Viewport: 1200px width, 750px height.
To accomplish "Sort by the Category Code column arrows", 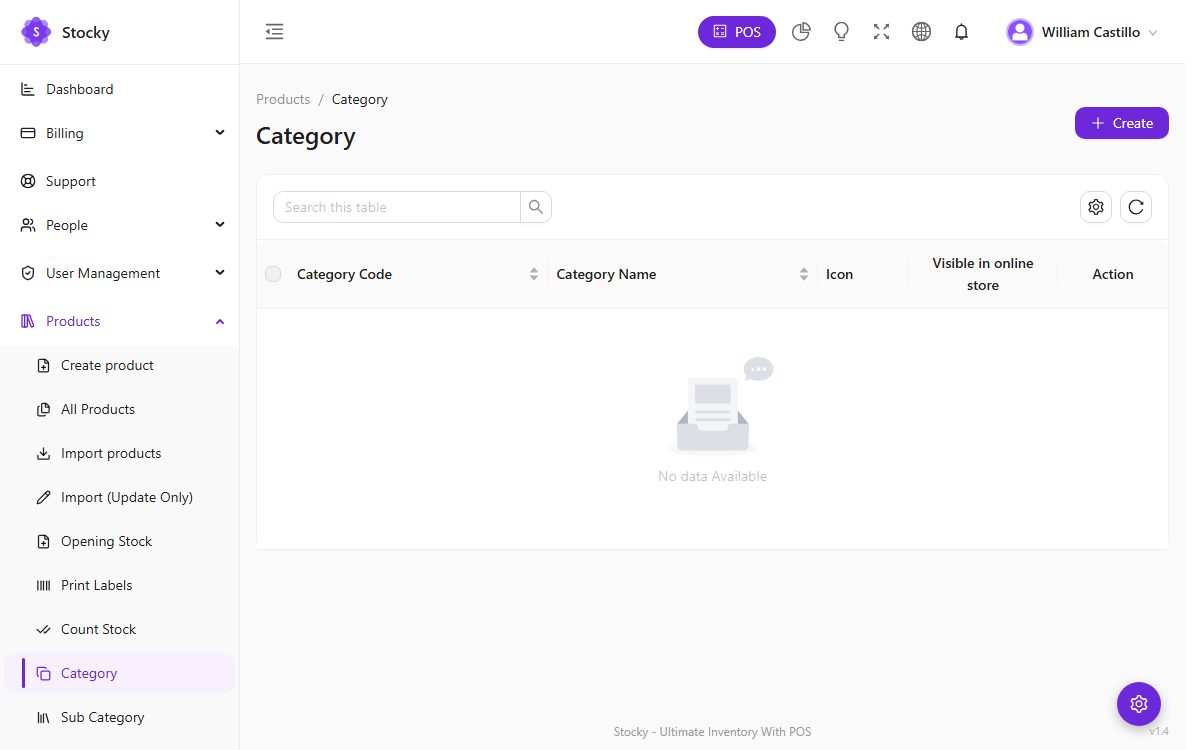I will pyautogui.click(x=534, y=274).
